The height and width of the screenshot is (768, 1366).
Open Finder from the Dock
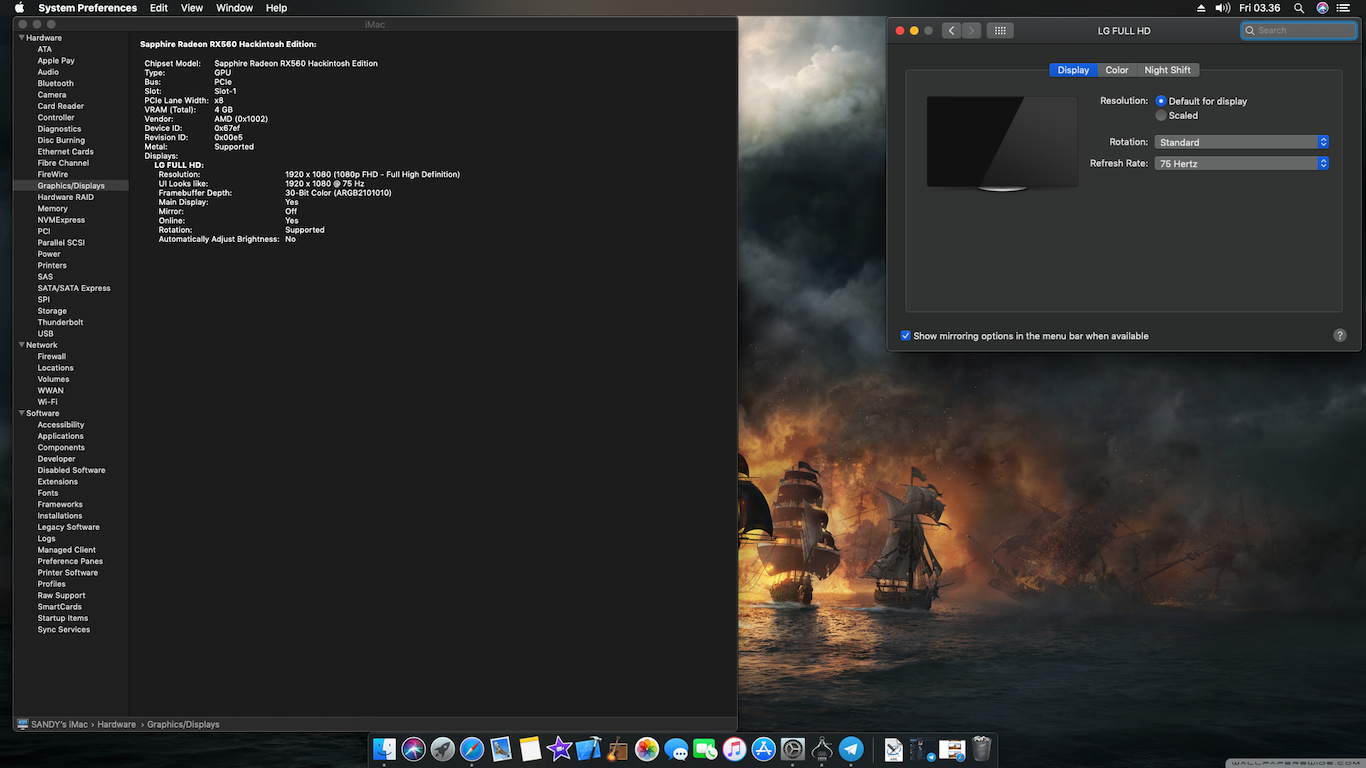pos(385,748)
